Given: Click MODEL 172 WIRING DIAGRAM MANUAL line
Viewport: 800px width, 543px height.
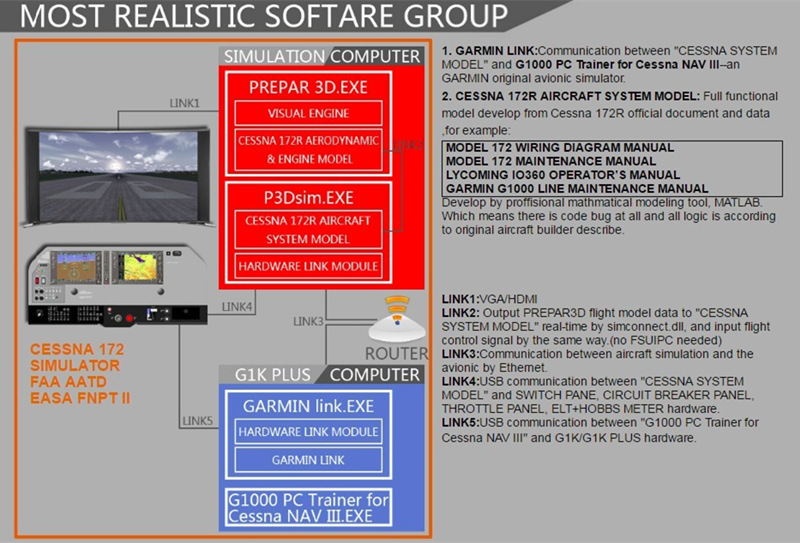Looking at the screenshot, I should coord(560,147).
